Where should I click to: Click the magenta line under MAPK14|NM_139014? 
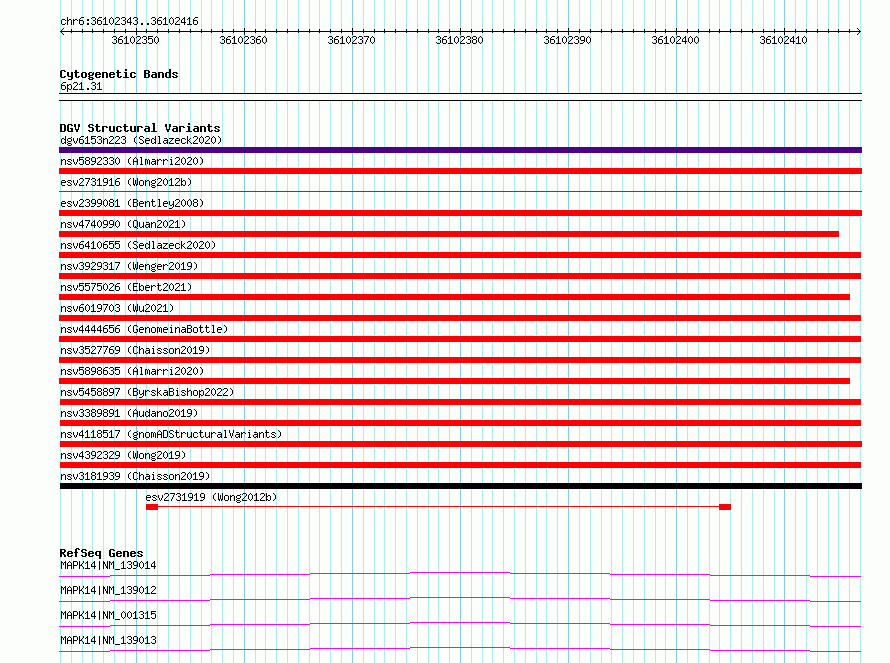coord(460,574)
